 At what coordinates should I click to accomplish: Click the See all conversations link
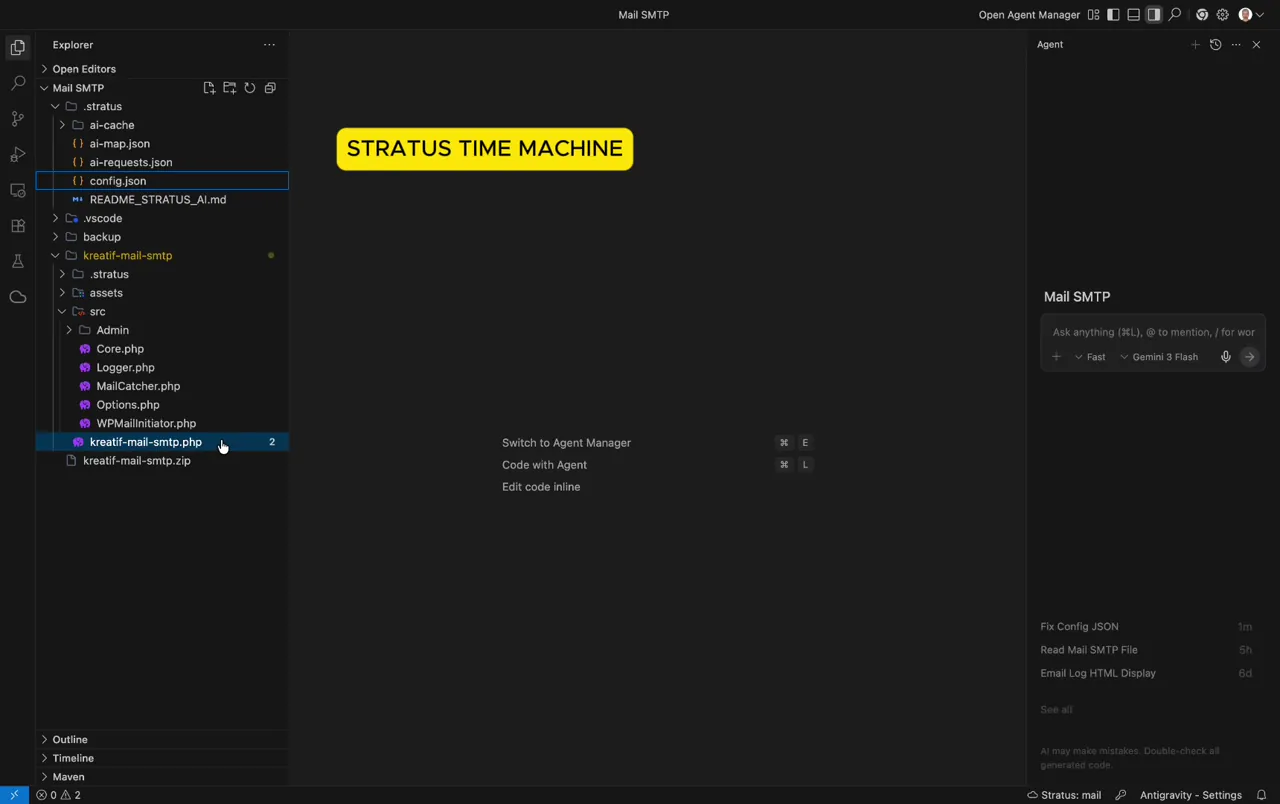1056,710
